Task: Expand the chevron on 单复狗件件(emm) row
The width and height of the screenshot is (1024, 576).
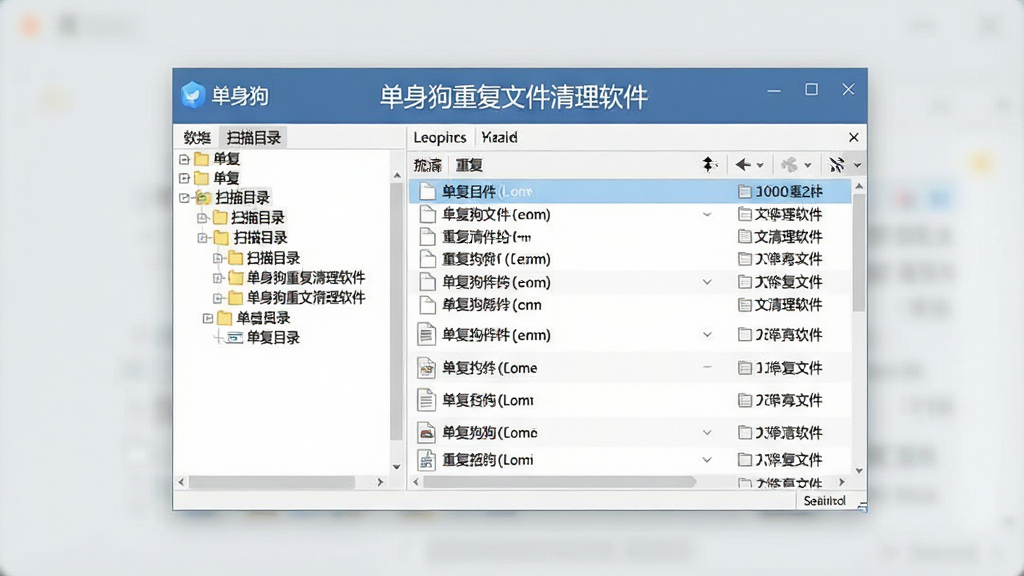Action: pos(707,335)
